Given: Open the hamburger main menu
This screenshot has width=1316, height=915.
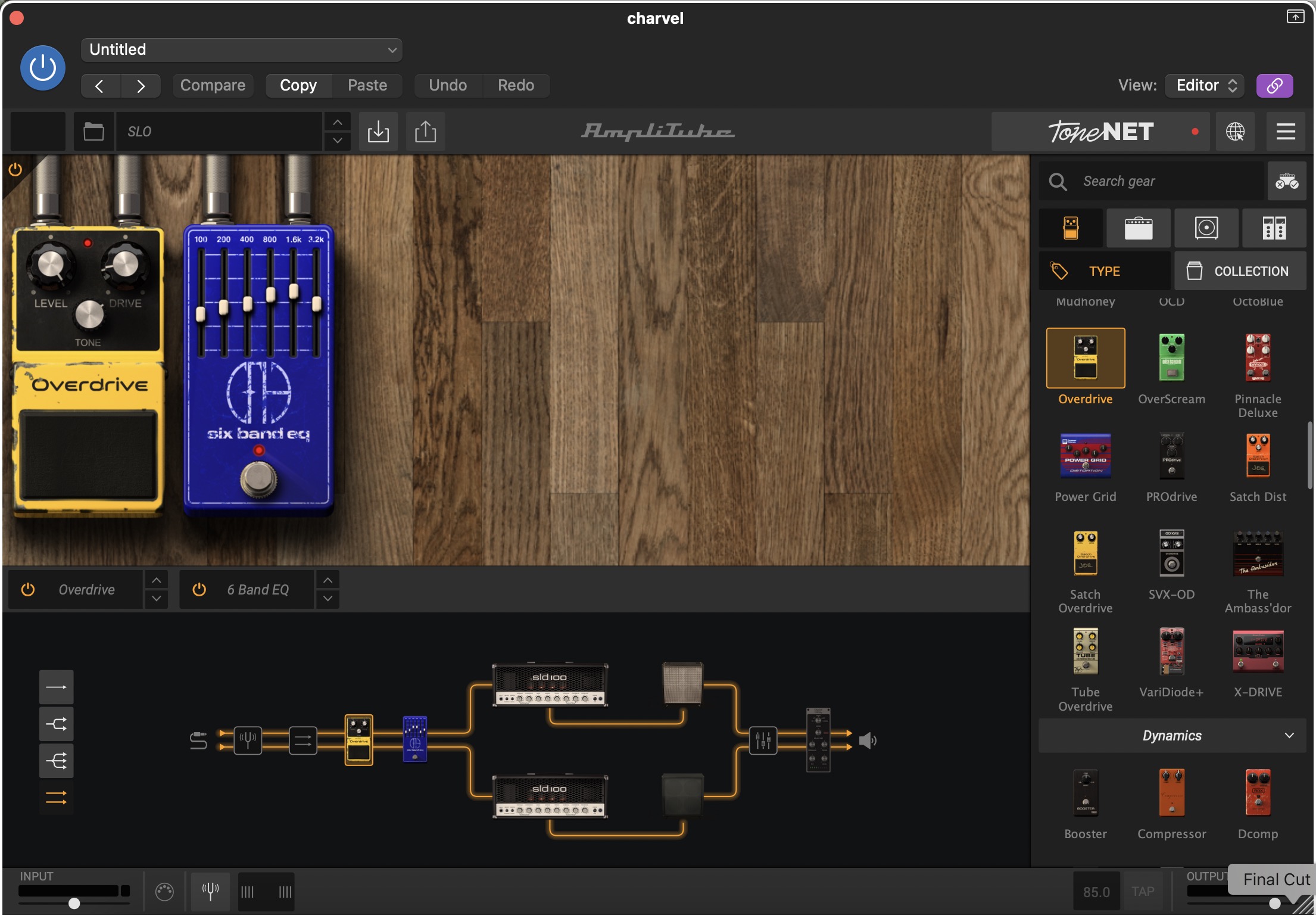Looking at the screenshot, I should pyautogui.click(x=1286, y=131).
